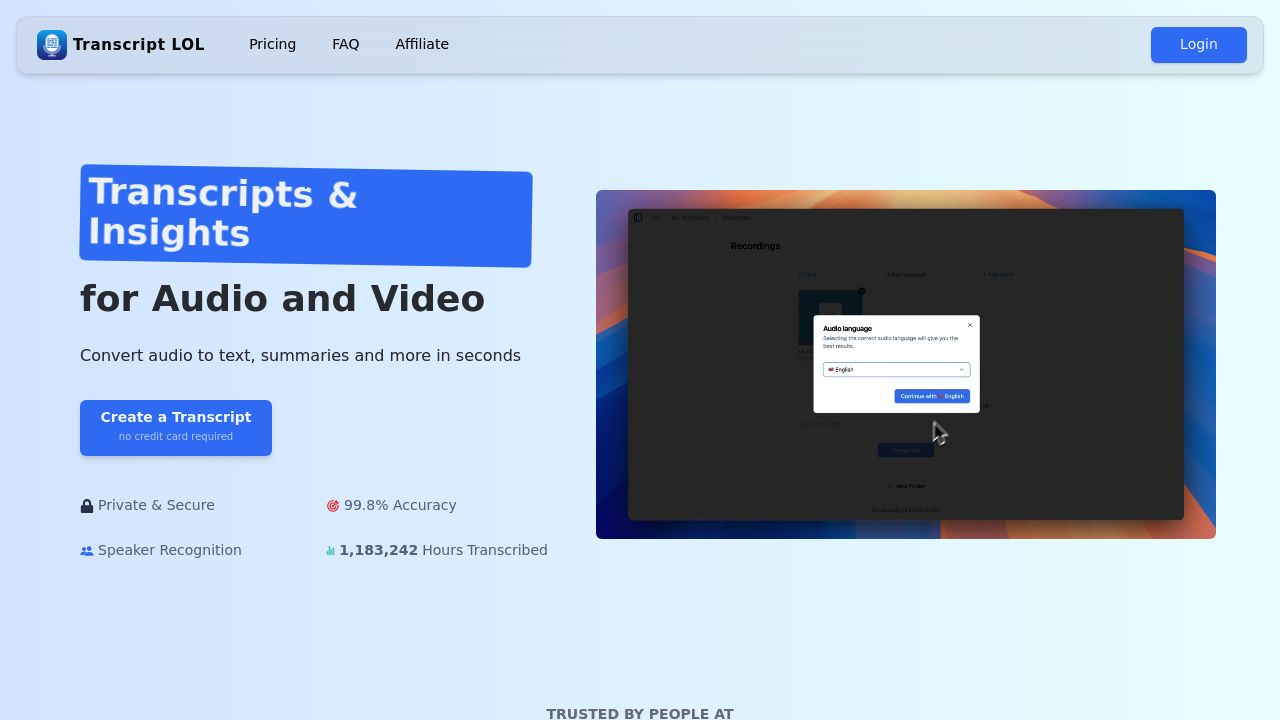
Task: Click the 'for Audio and Video' heading
Action: tap(282, 299)
